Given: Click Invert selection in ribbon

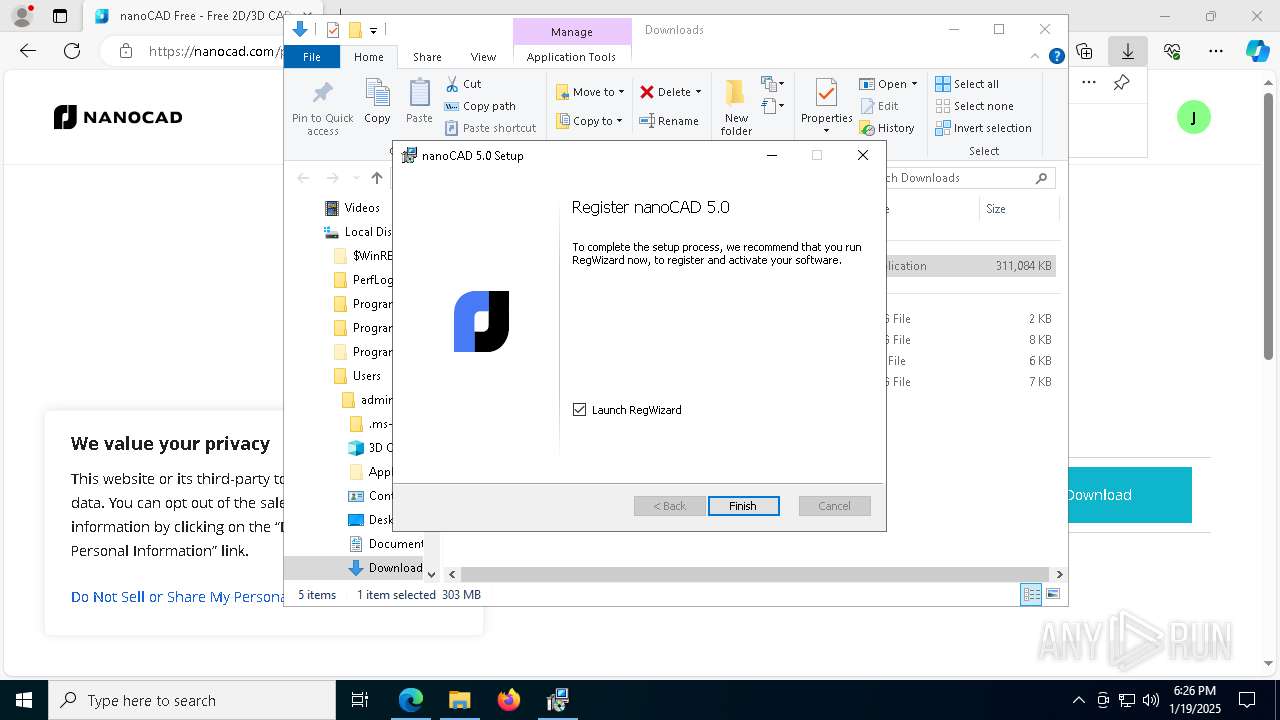Looking at the screenshot, I should click(x=983, y=128).
